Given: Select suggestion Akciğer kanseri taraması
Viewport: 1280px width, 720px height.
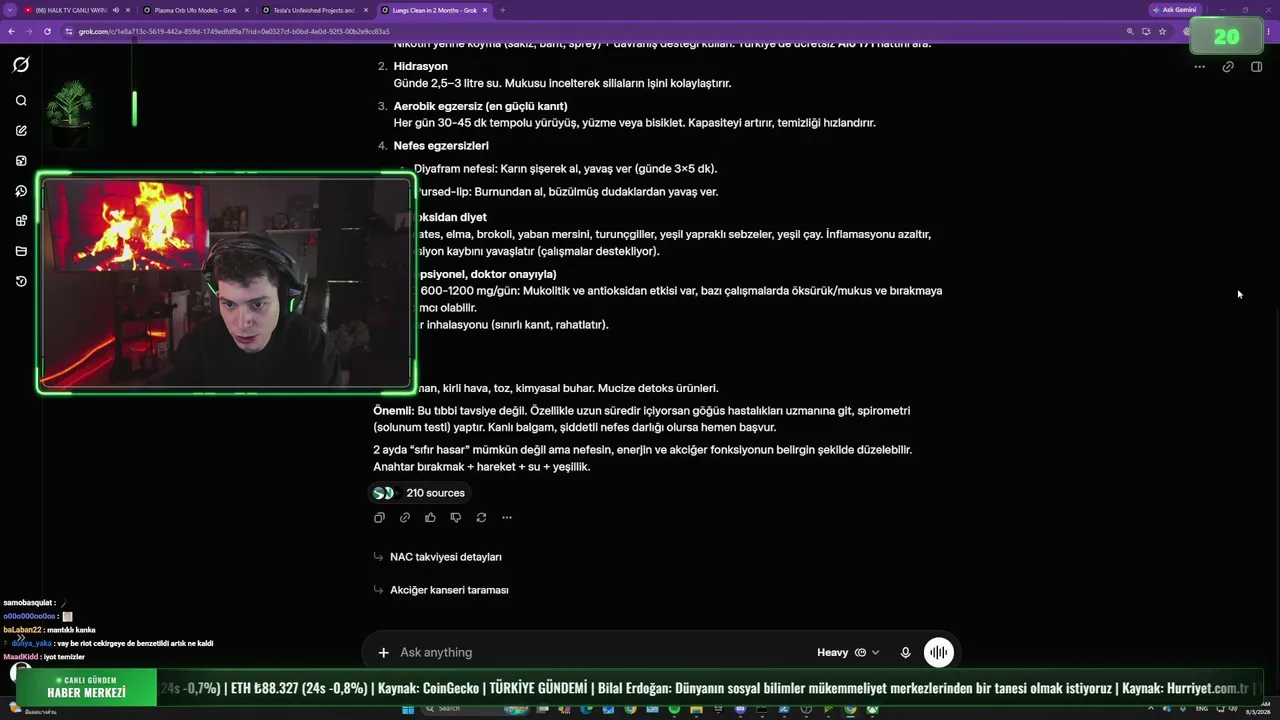Looking at the screenshot, I should pos(449,590).
